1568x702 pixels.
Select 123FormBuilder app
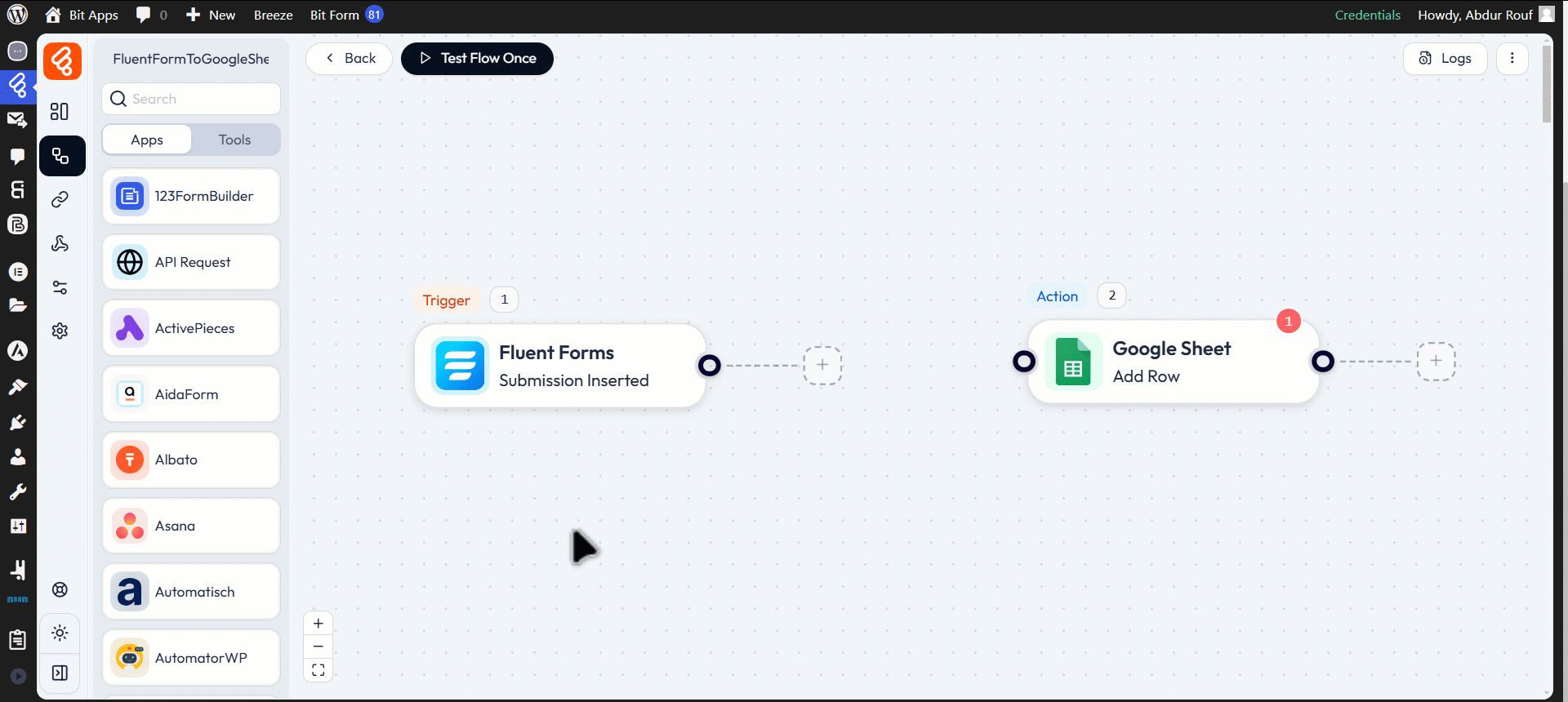coord(191,196)
